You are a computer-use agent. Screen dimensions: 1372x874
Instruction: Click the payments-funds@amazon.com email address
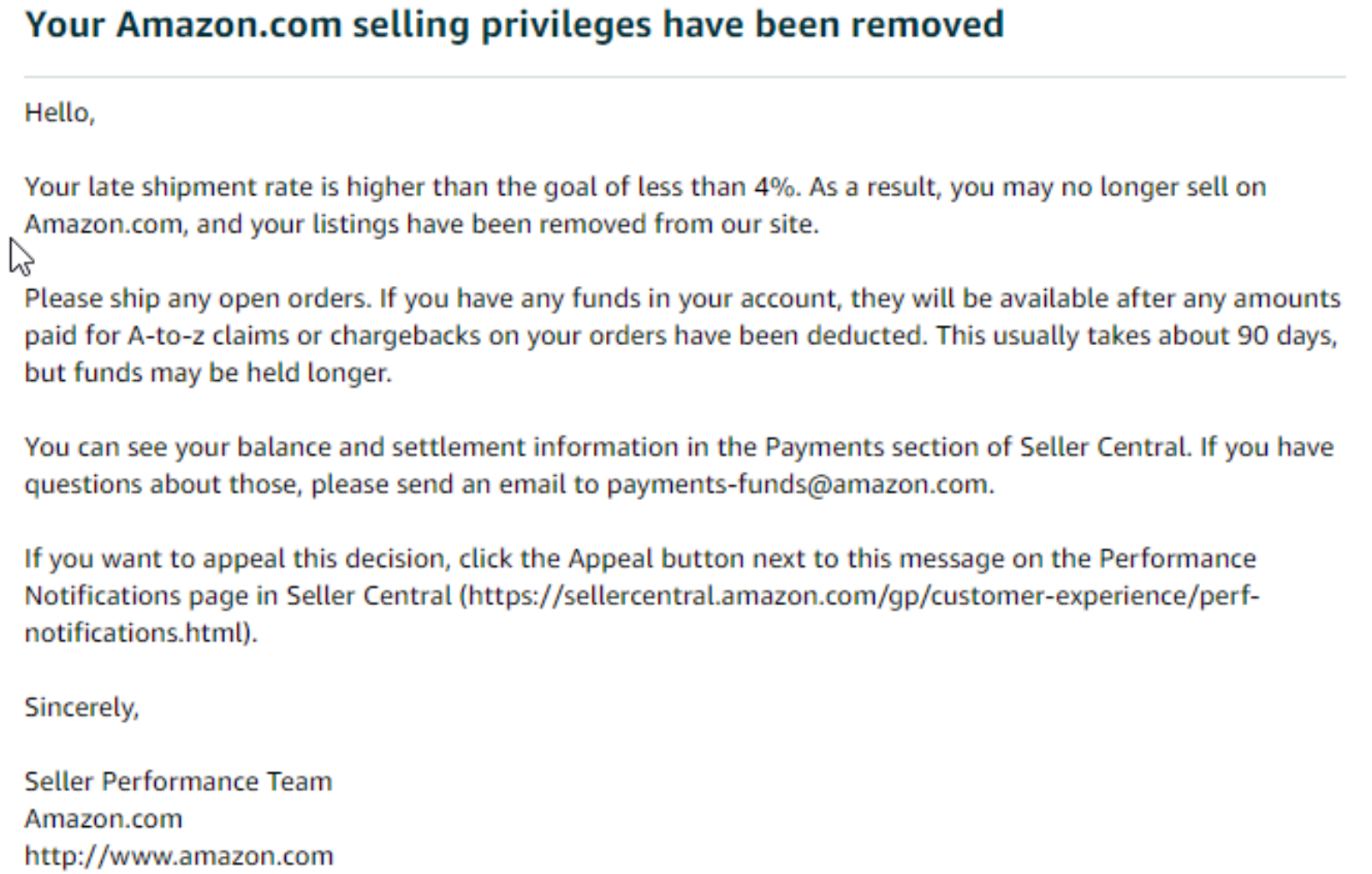tap(798, 485)
